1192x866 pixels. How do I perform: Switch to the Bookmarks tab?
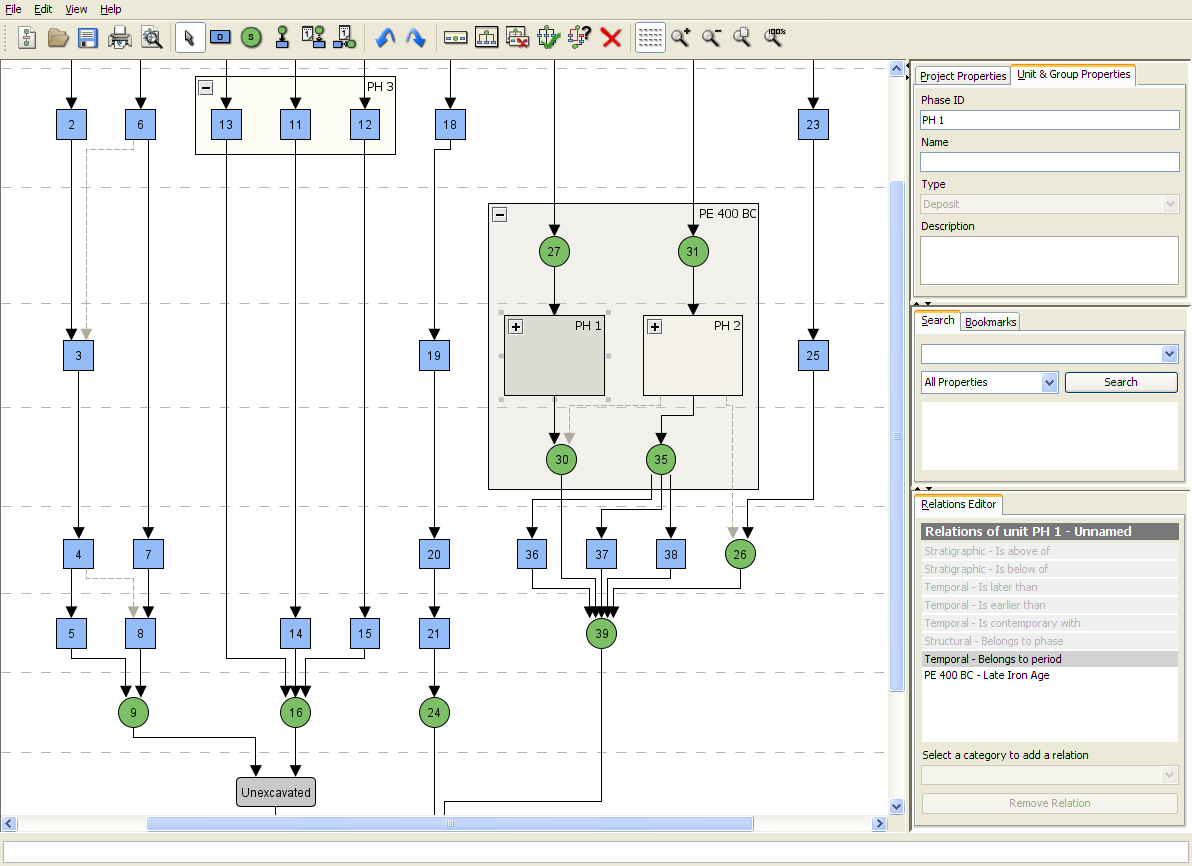990,321
